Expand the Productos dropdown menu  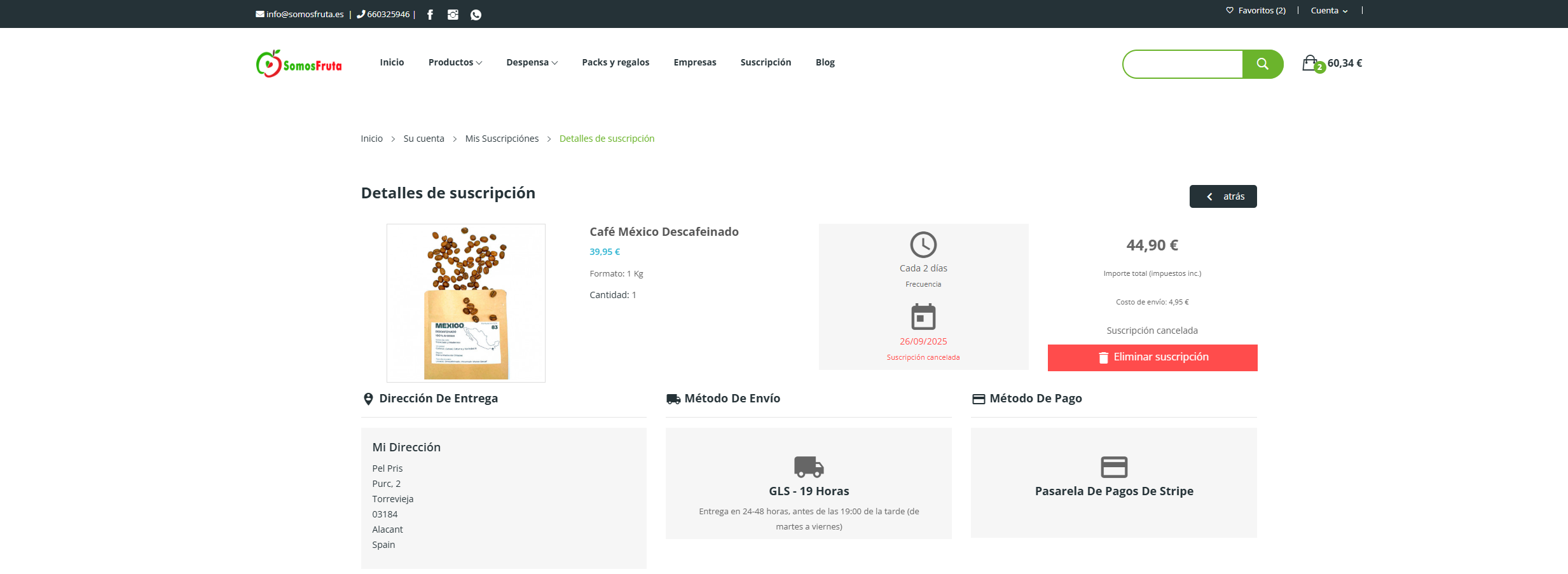455,62
